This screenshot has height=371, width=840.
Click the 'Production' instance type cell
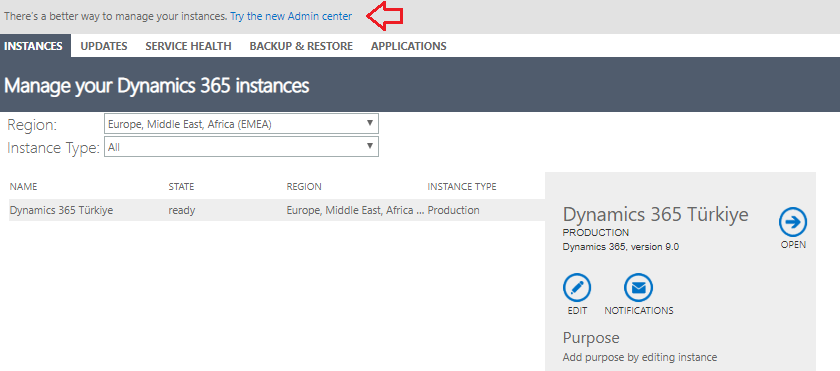tap(453, 210)
